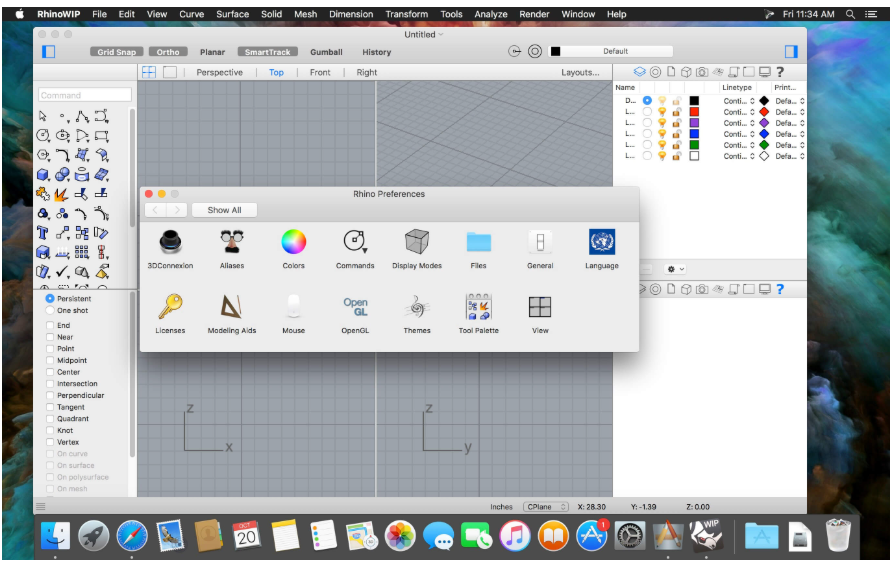Select One shot osnap radio button
The image size is (890, 562).
(x=50, y=311)
